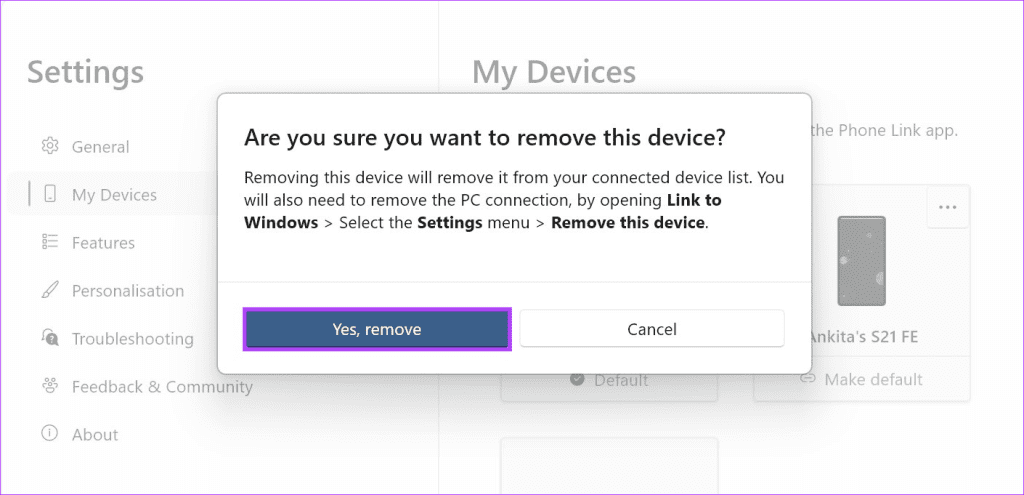Click the dialog title about removing device
Image resolution: width=1024 pixels, height=495 pixels.
click(x=485, y=138)
